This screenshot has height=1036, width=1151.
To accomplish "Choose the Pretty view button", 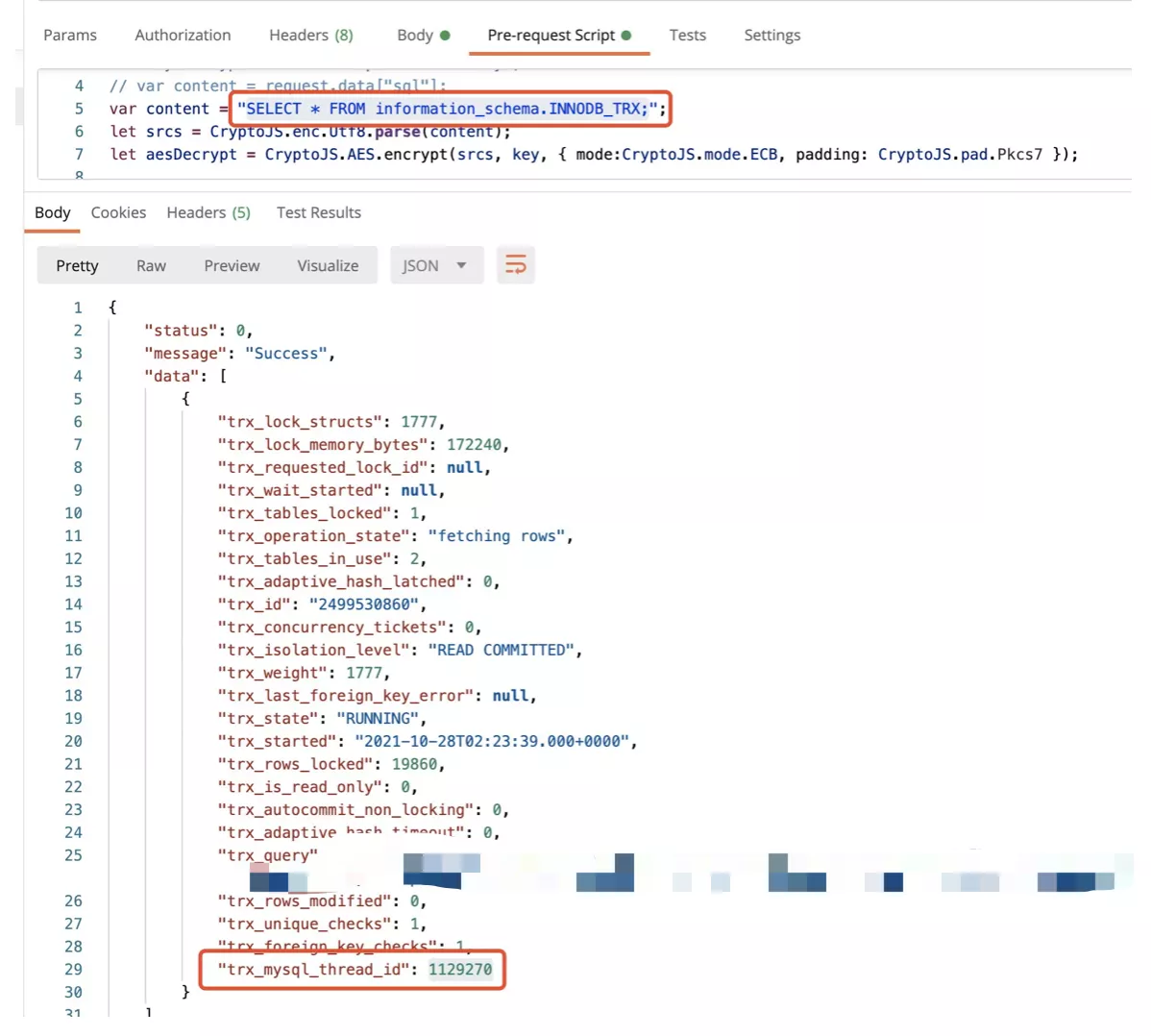I will 77,266.
